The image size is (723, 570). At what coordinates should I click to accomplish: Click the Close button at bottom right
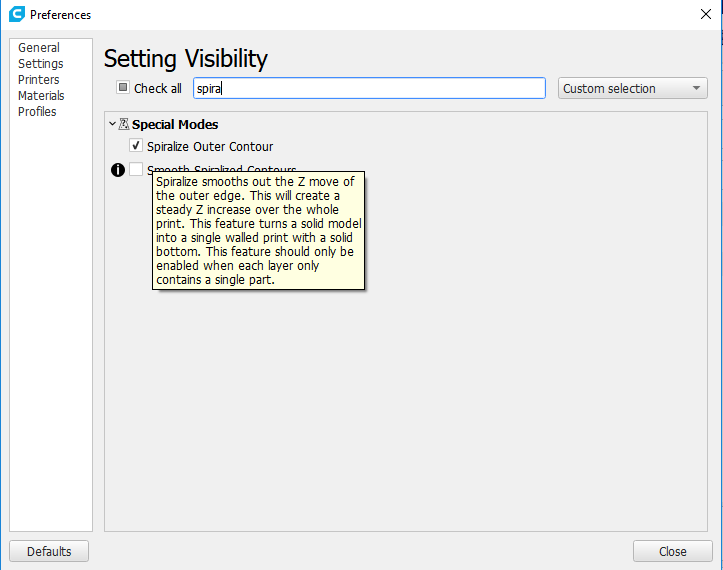pyautogui.click(x=672, y=551)
